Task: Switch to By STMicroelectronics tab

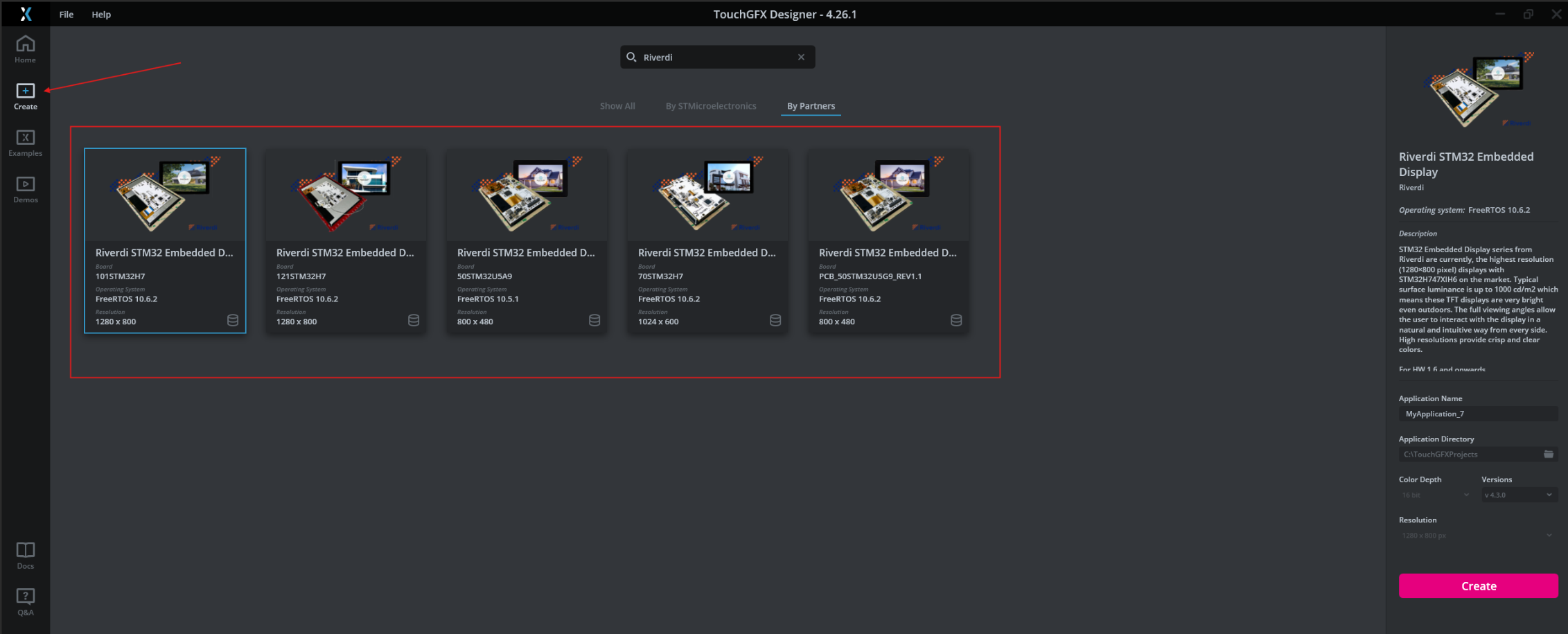Action: click(711, 106)
